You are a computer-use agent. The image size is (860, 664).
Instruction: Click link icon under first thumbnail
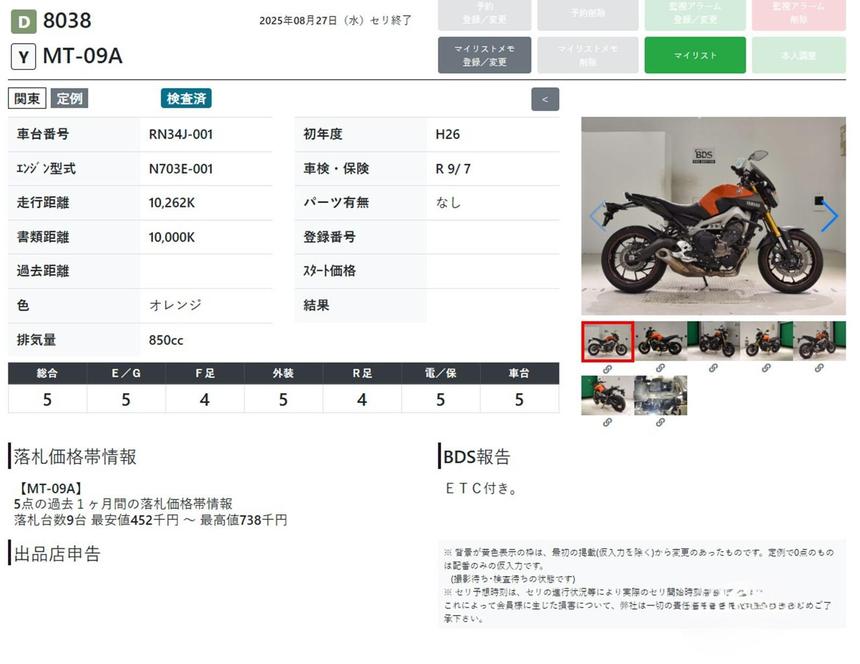click(607, 369)
